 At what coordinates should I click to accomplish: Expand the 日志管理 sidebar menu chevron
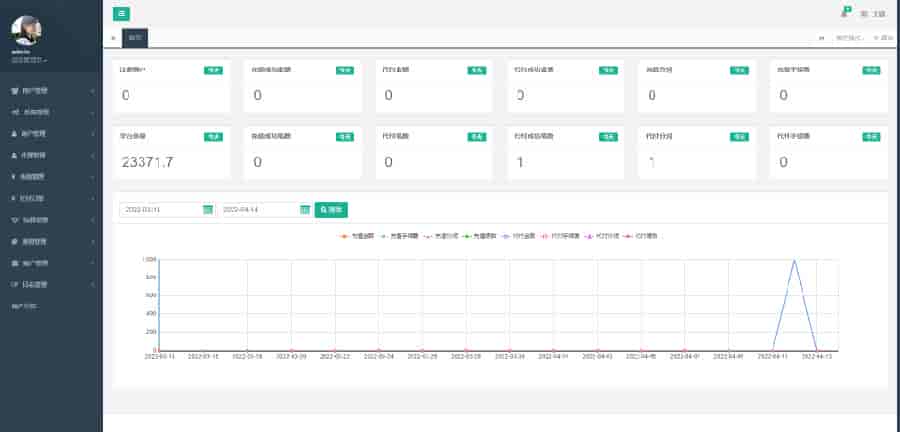(x=93, y=285)
